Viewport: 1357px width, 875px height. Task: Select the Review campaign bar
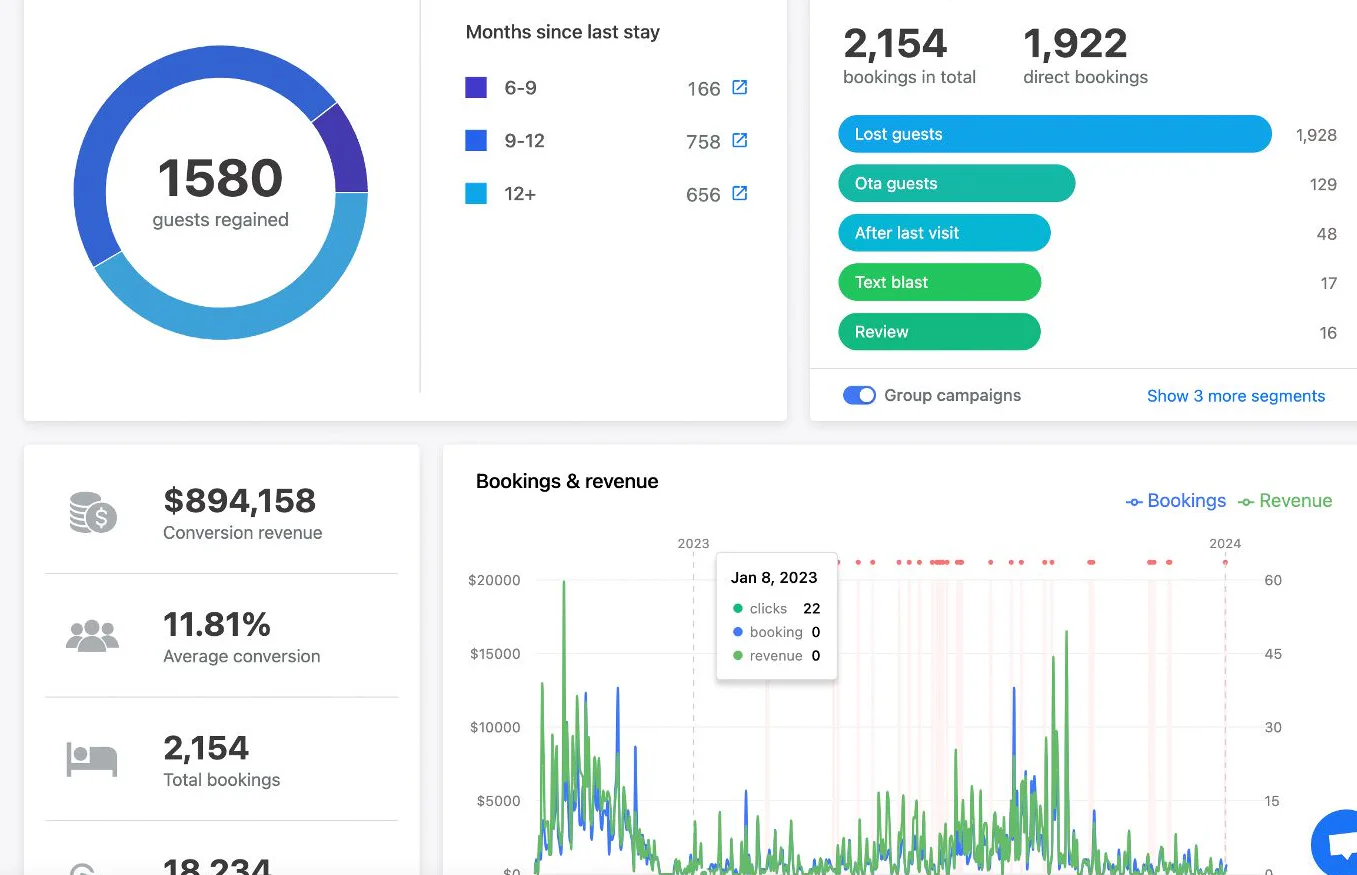click(939, 332)
